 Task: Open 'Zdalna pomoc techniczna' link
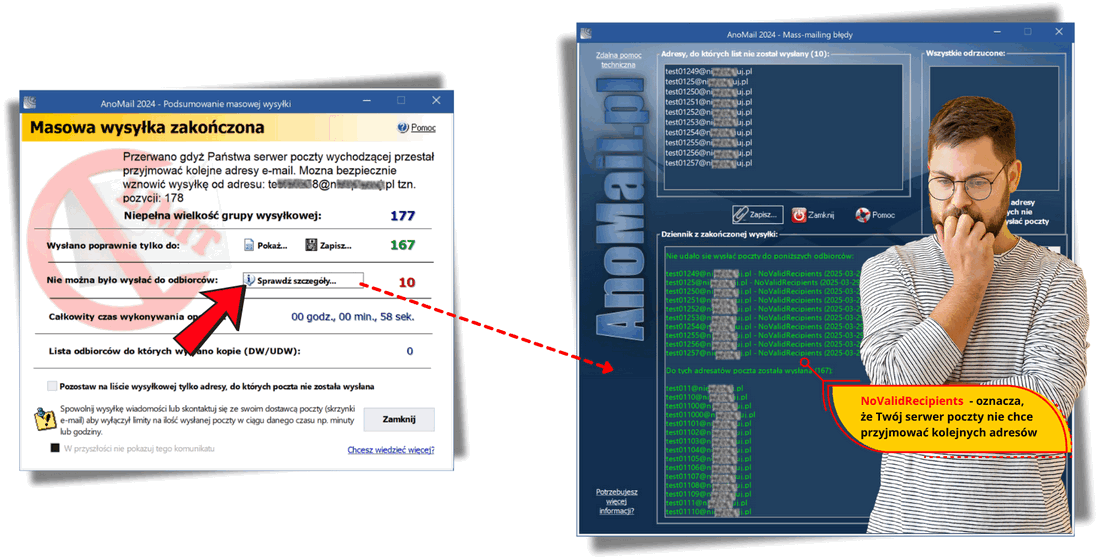pyautogui.click(x=618, y=60)
